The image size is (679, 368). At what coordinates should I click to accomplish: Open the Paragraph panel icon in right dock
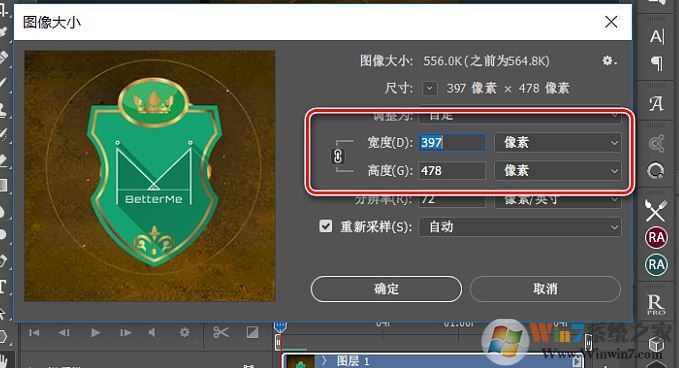click(656, 64)
